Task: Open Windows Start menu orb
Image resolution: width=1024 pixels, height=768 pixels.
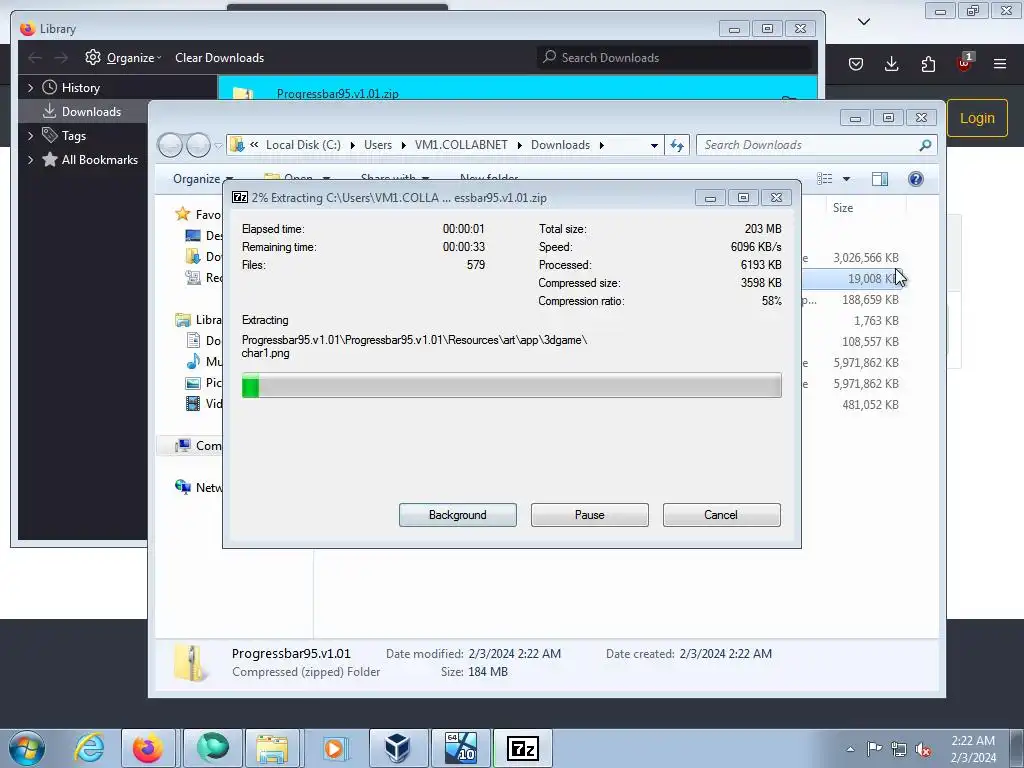Action: (x=27, y=748)
